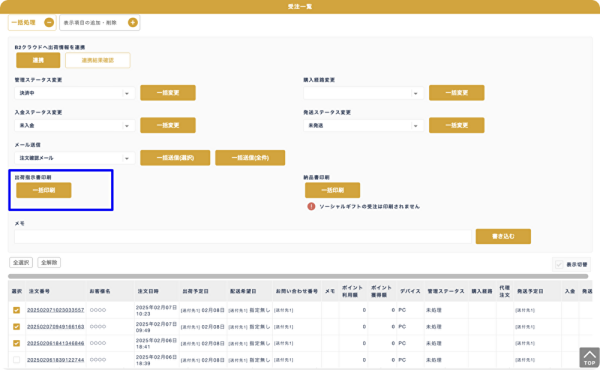Uncheck order row dated 02月07日 09:49
Screen dimensions: 600x370
(16, 326)
